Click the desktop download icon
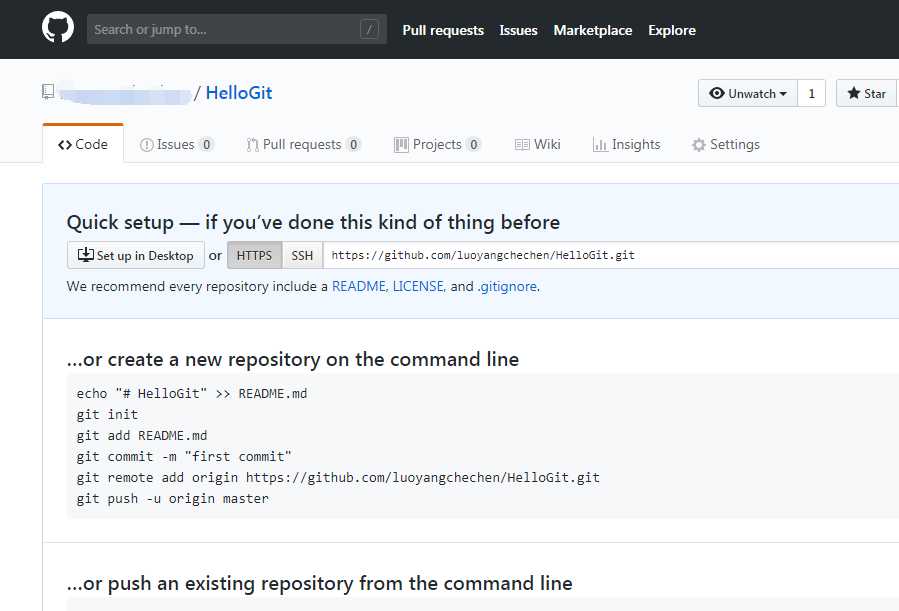The height and width of the screenshot is (611, 899). point(85,254)
